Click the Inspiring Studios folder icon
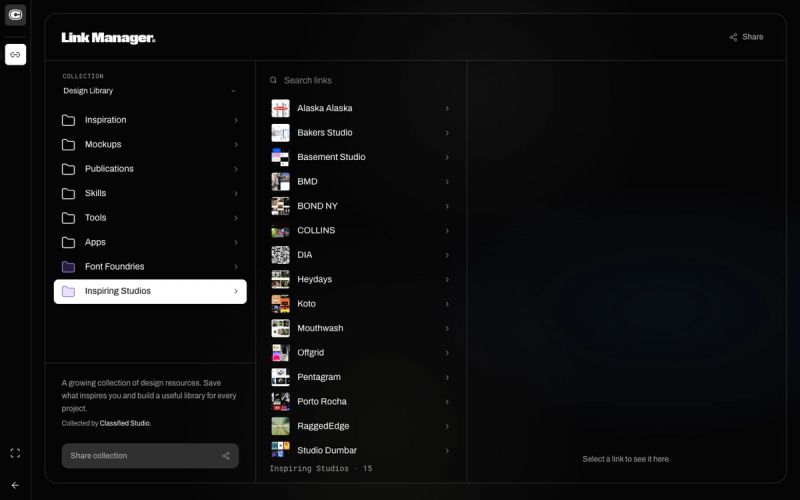The height and width of the screenshot is (500, 800). click(x=68, y=291)
